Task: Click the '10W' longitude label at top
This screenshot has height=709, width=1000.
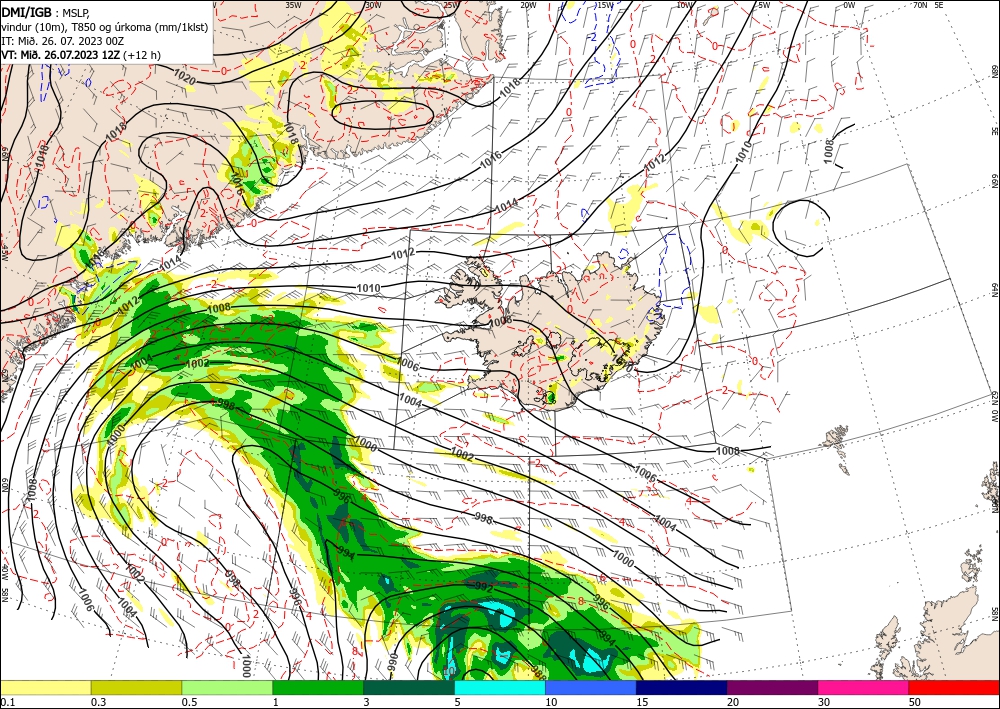Action: point(685,5)
